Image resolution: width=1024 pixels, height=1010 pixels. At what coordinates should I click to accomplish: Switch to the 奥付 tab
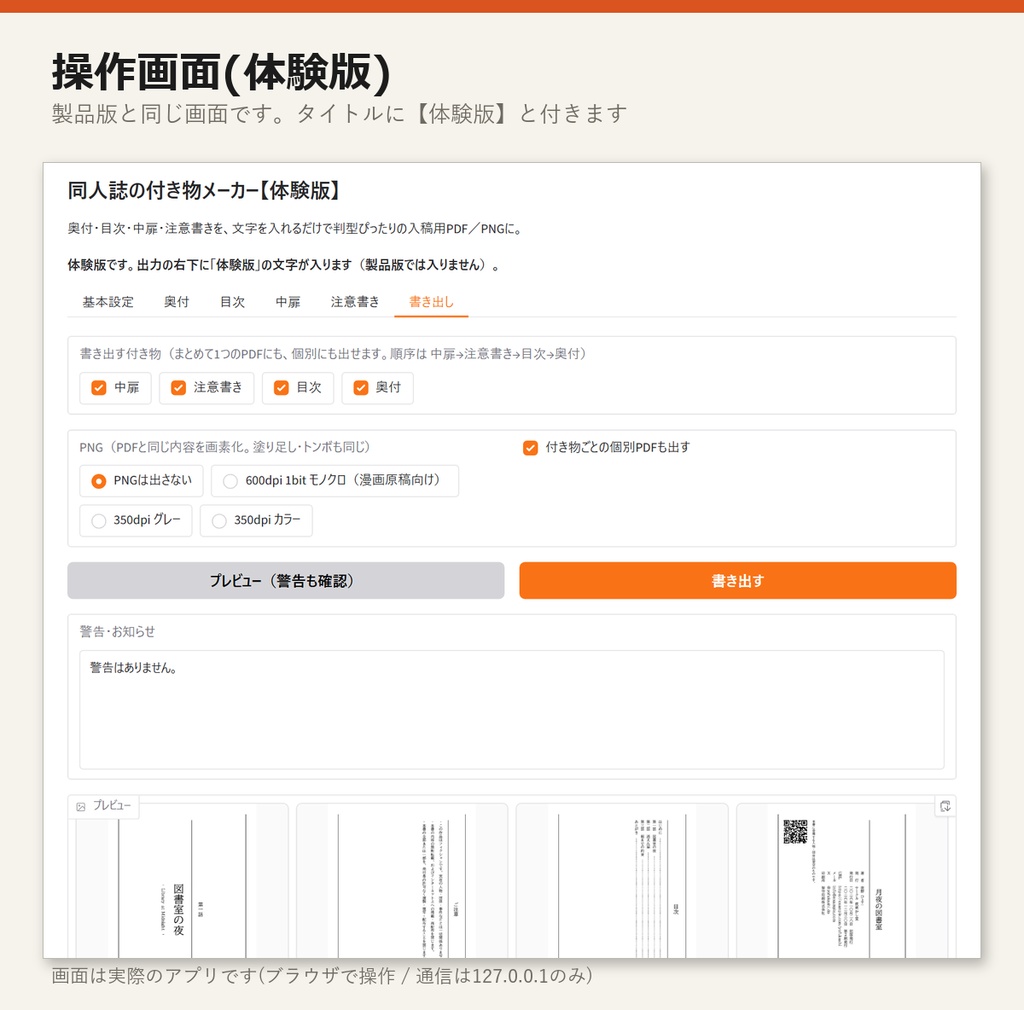176,302
